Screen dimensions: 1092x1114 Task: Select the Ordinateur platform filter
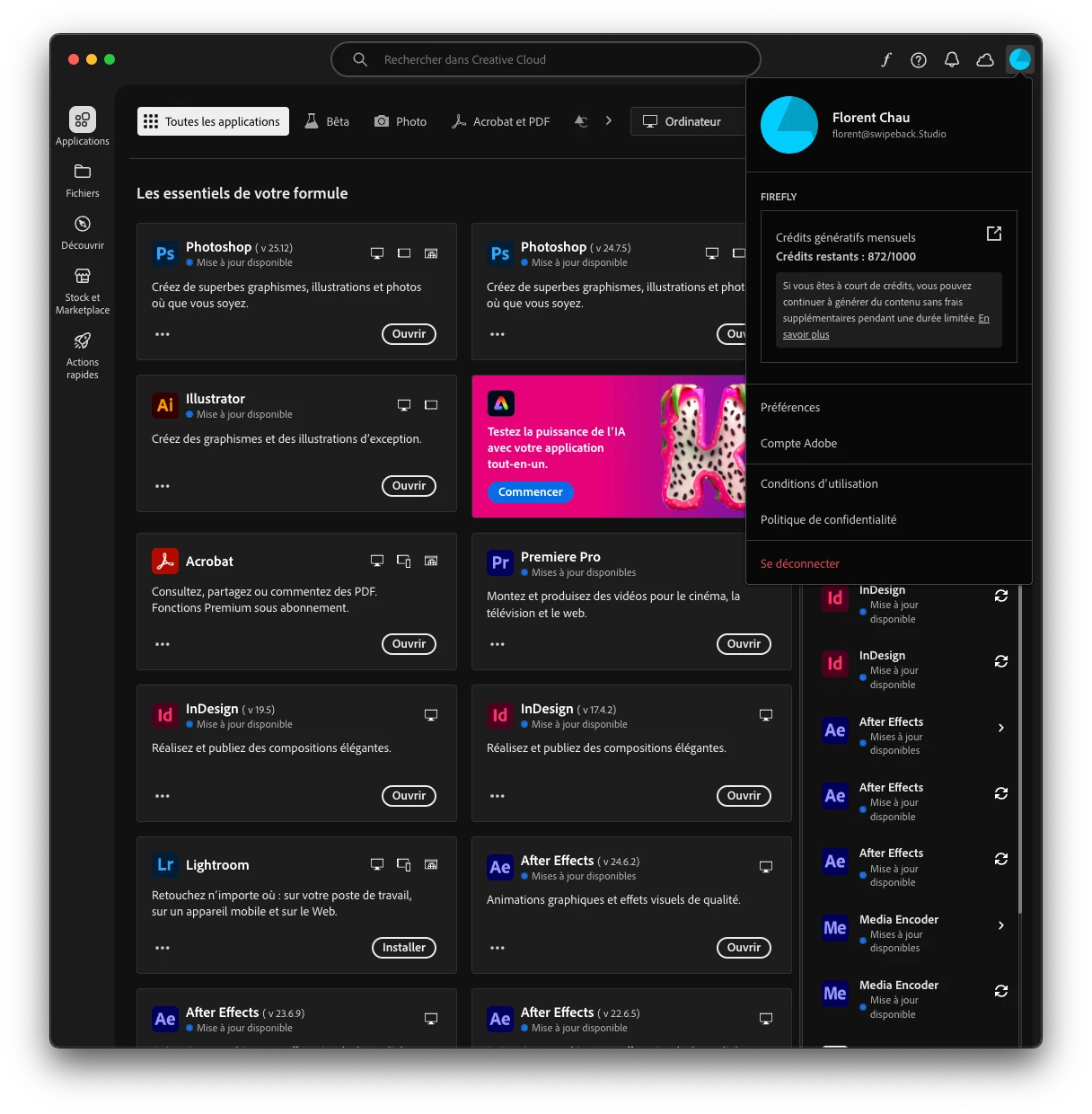[x=688, y=121]
